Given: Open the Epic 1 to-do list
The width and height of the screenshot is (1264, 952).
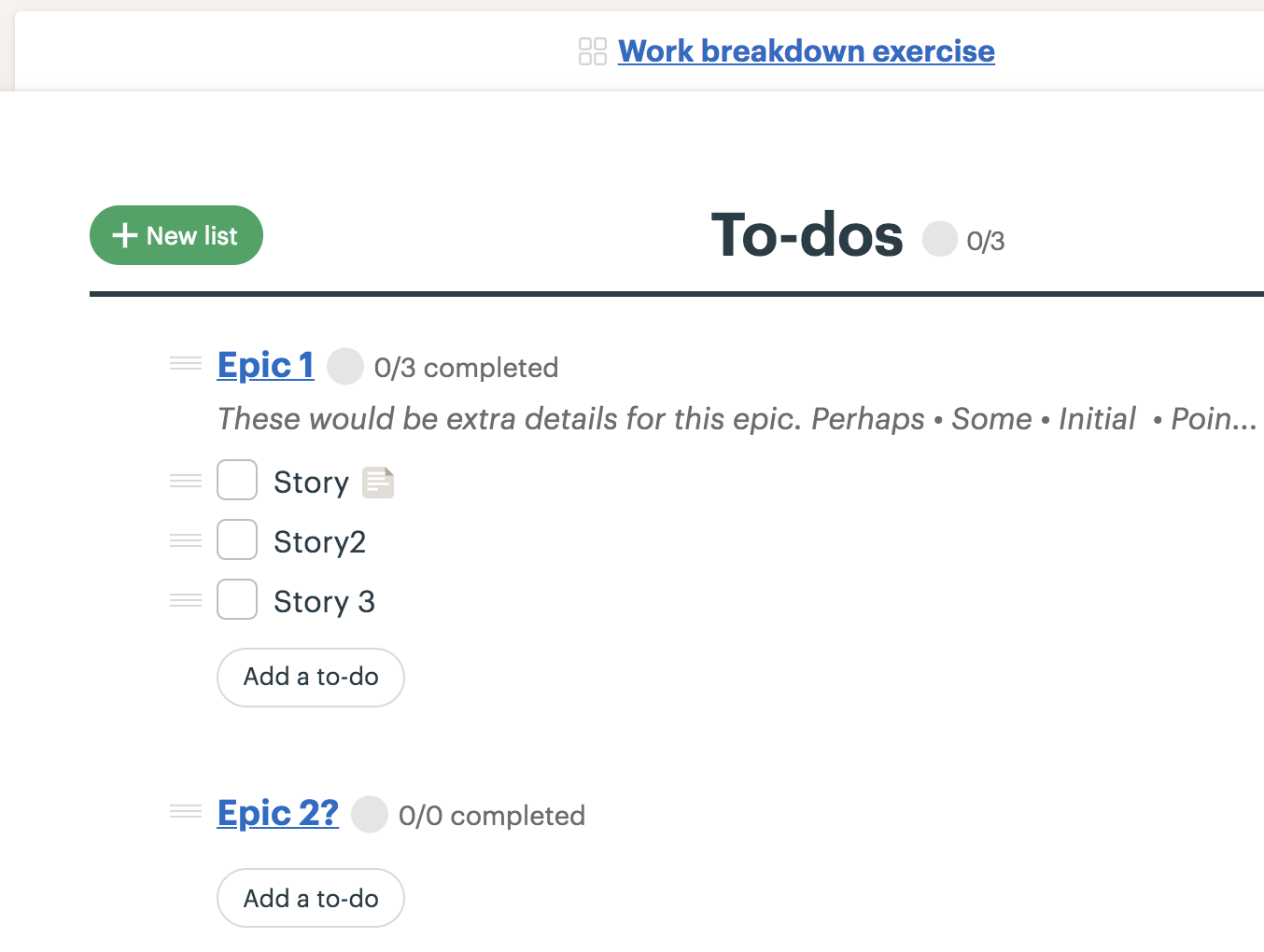Looking at the screenshot, I should 265,365.
